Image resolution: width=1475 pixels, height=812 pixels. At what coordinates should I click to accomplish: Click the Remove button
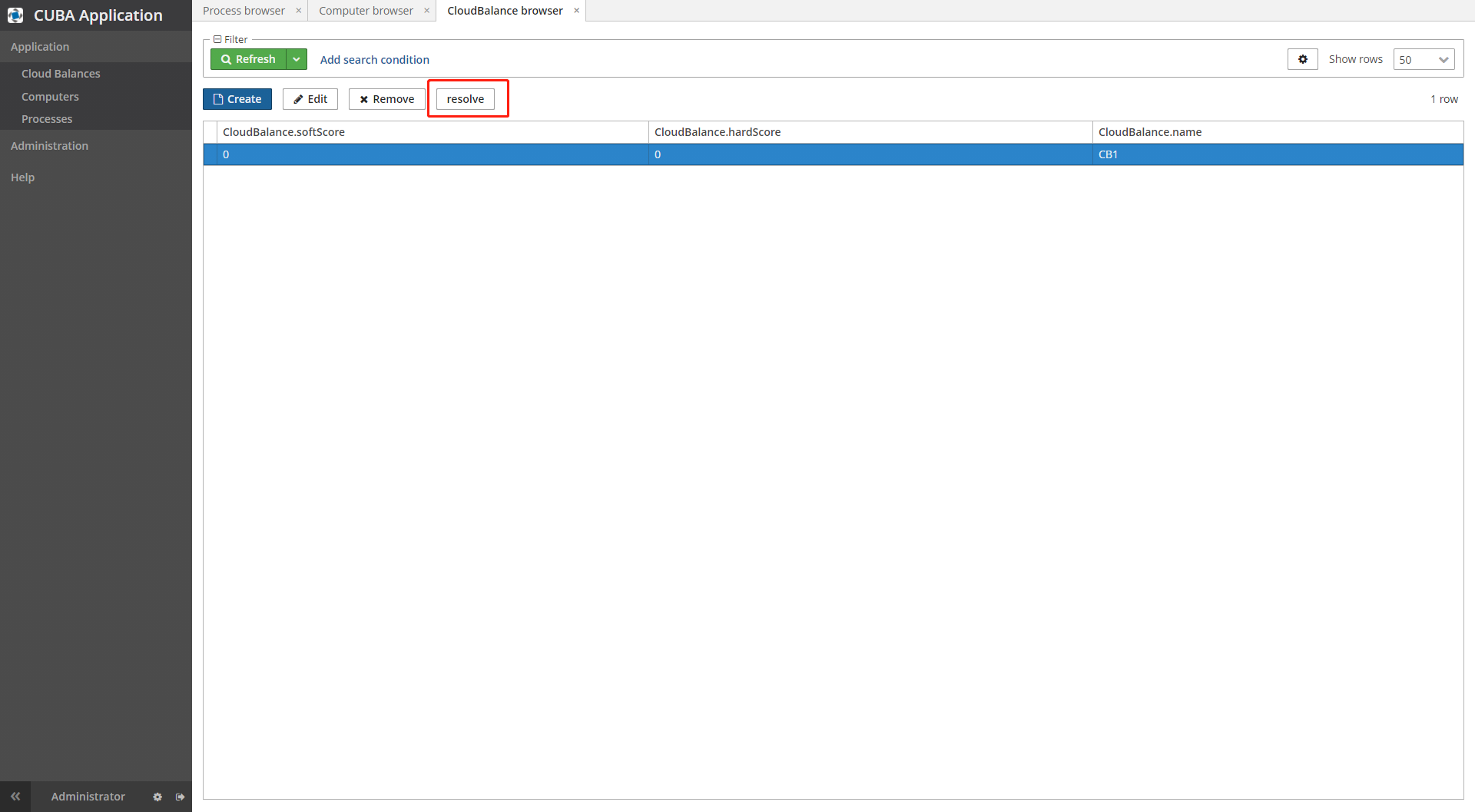click(x=386, y=99)
